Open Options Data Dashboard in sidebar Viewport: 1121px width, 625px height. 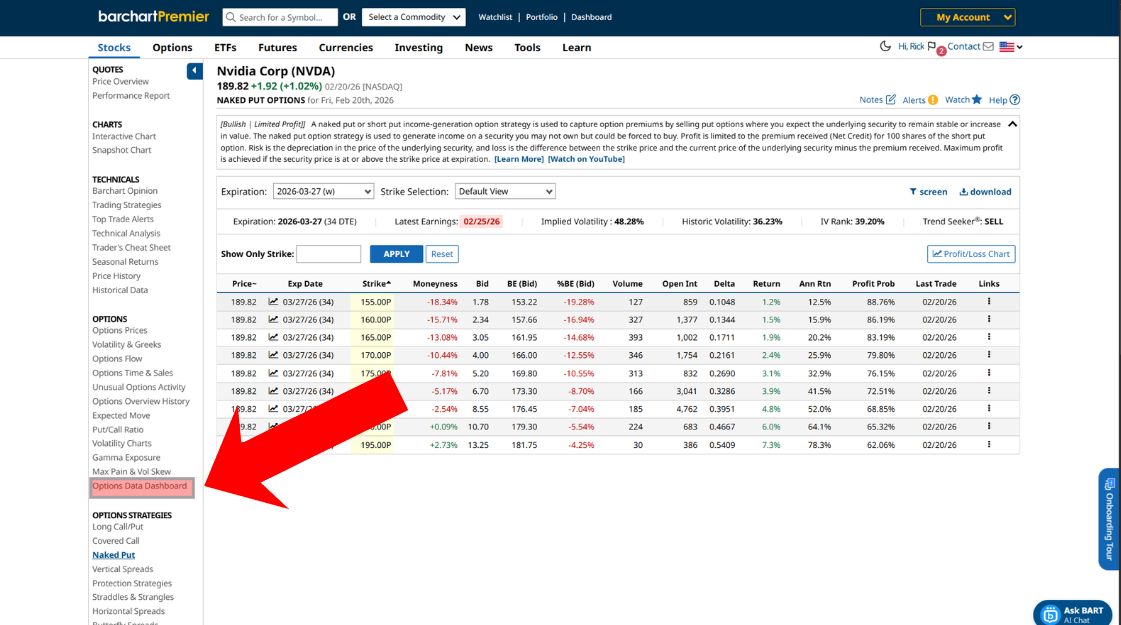pyautogui.click(x=139, y=486)
